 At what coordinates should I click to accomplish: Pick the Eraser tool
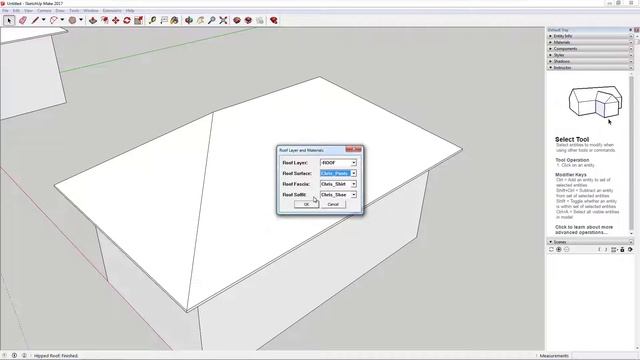[x=22, y=20]
